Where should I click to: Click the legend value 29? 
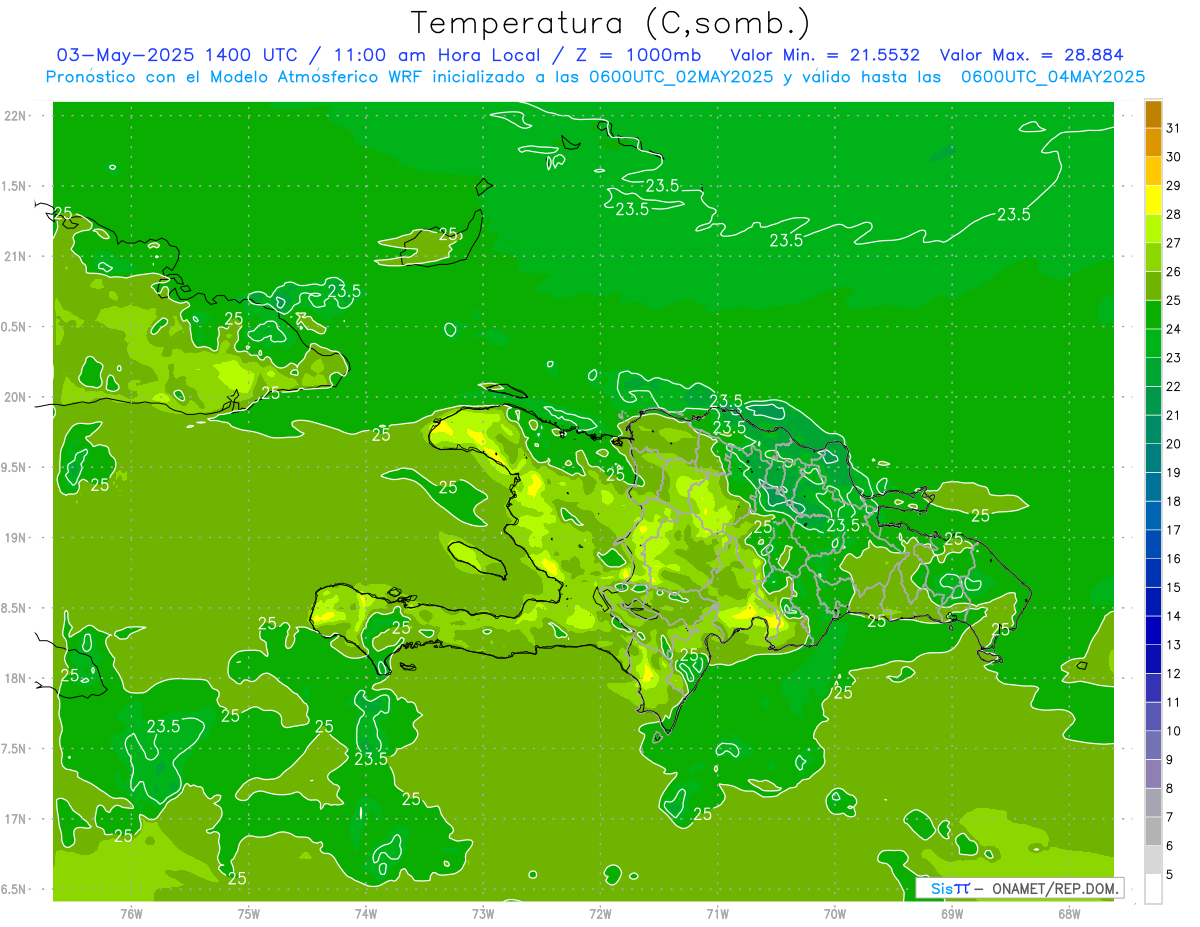coord(1174,185)
